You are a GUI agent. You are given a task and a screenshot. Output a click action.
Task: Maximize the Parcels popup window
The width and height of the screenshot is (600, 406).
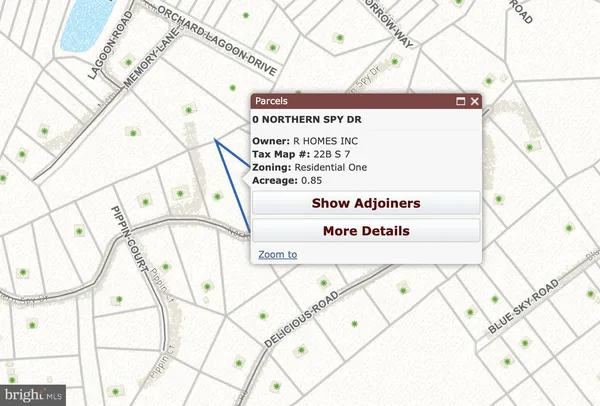(462, 102)
